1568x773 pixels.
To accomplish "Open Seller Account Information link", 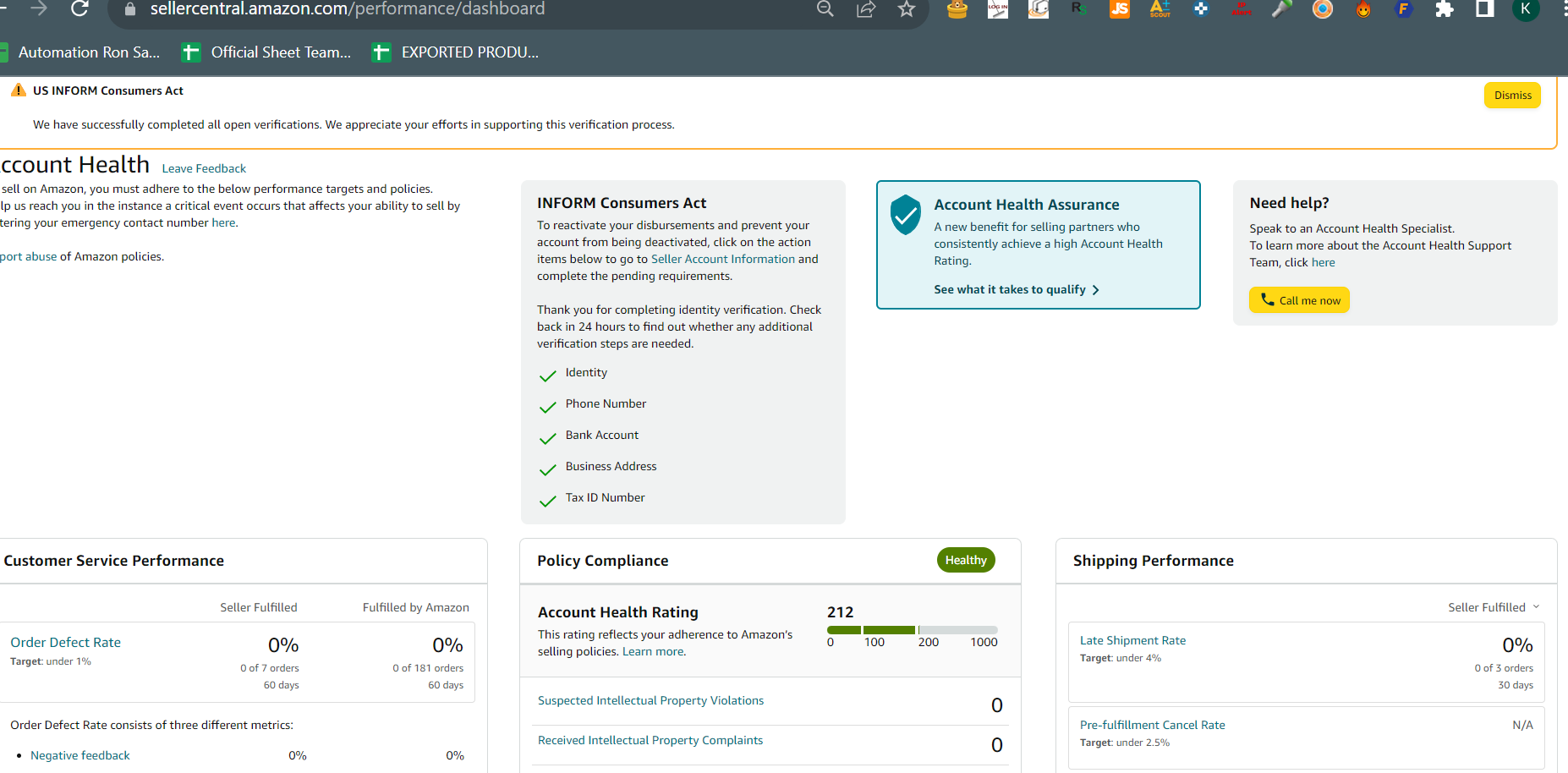I will coord(722,259).
